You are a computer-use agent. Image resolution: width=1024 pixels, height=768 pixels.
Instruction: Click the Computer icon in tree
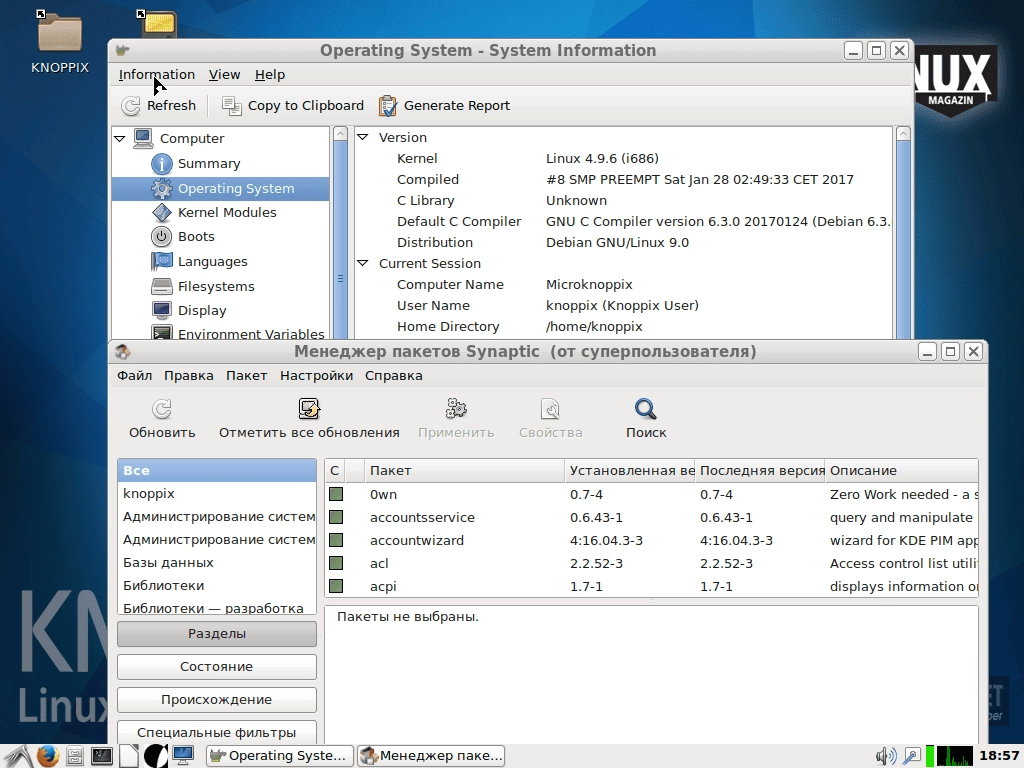(144, 138)
